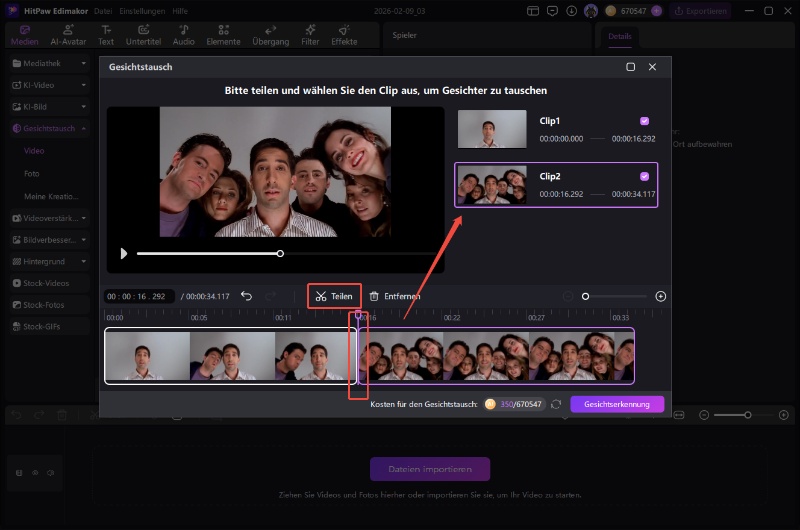Click the Entfernen trash icon
Viewport: 800px width, 530px height.
(374, 296)
